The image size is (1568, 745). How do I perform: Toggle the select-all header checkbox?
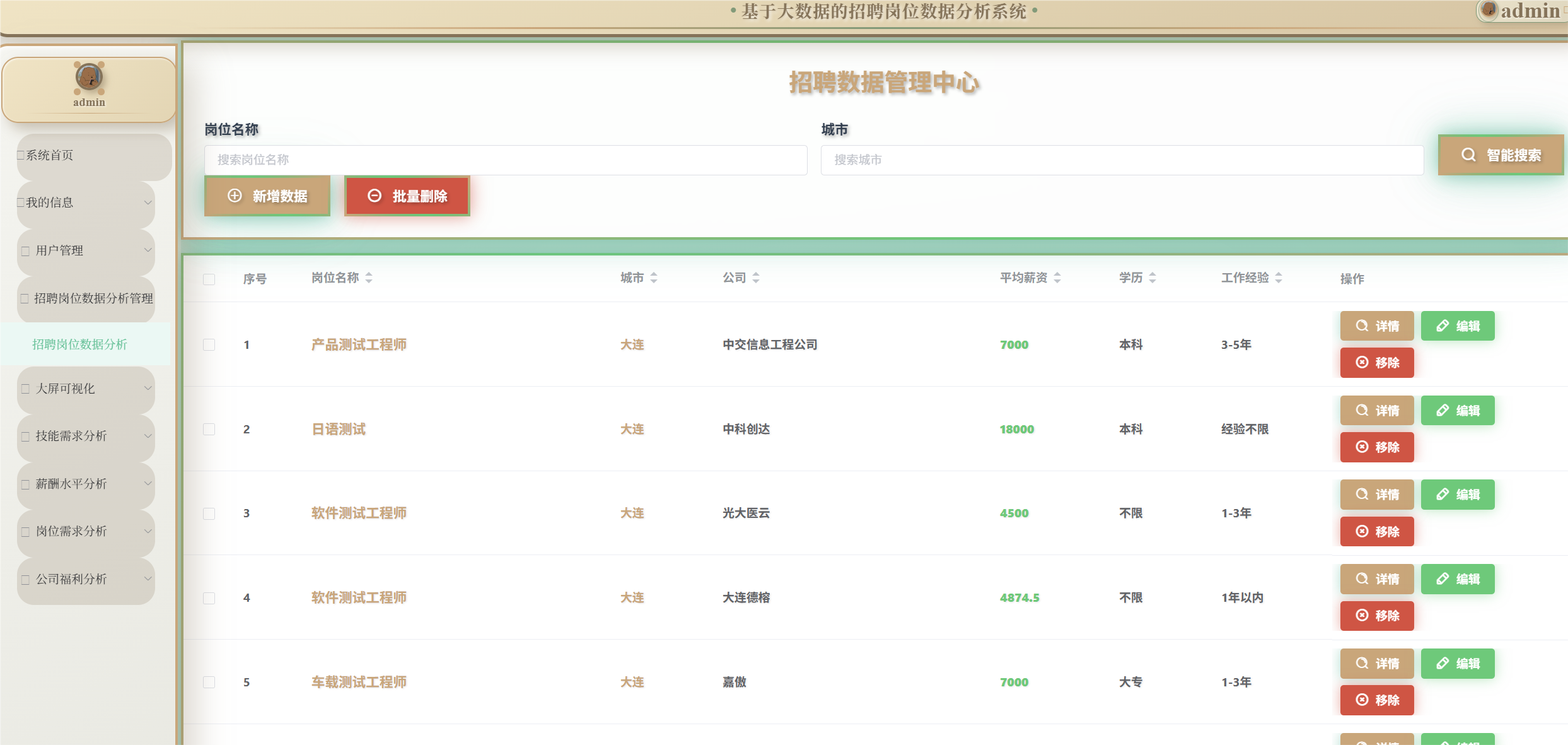coord(209,279)
